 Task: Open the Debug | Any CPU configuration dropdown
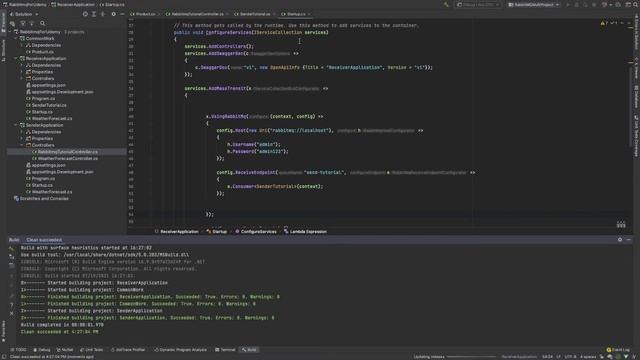pyautogui.click(x=478, y=4)
